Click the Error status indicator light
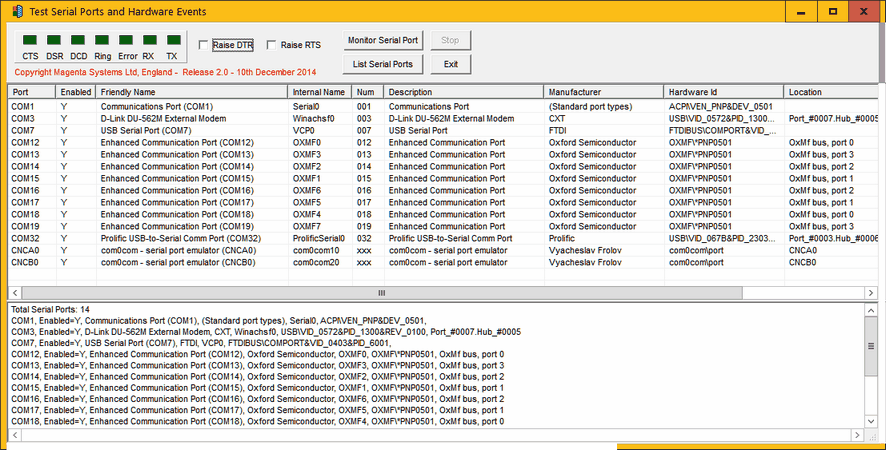The width and height of the screenshot is (886, 450). click(127, 41)
